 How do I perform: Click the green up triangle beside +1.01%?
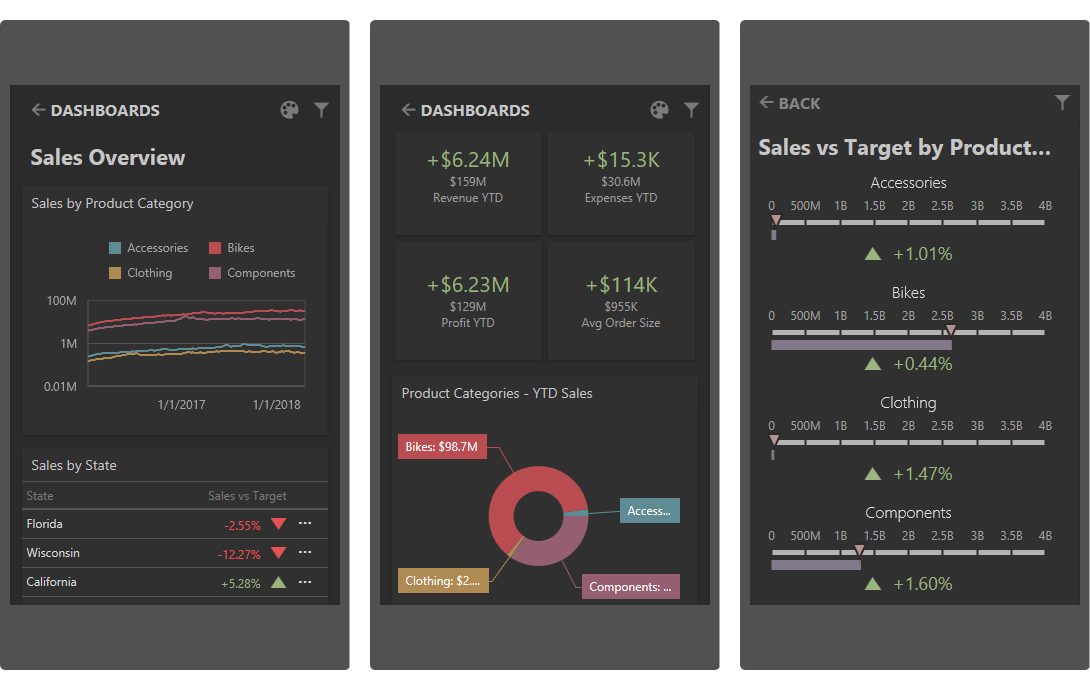tap(873, 254)
